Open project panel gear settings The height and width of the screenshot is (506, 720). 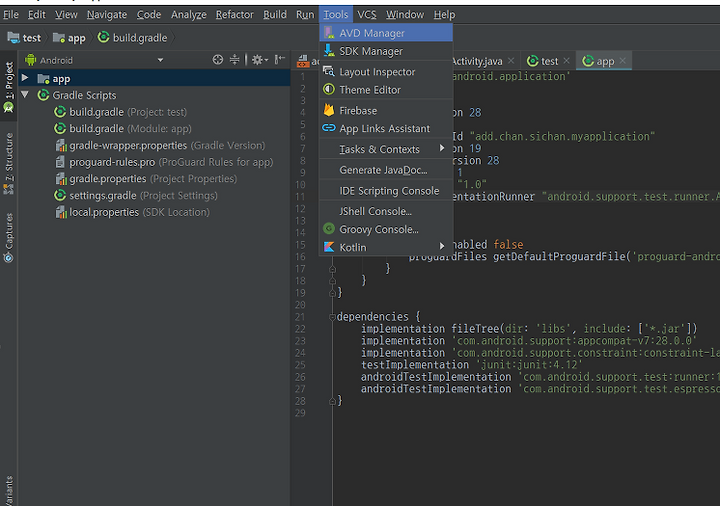click(259, 60)
